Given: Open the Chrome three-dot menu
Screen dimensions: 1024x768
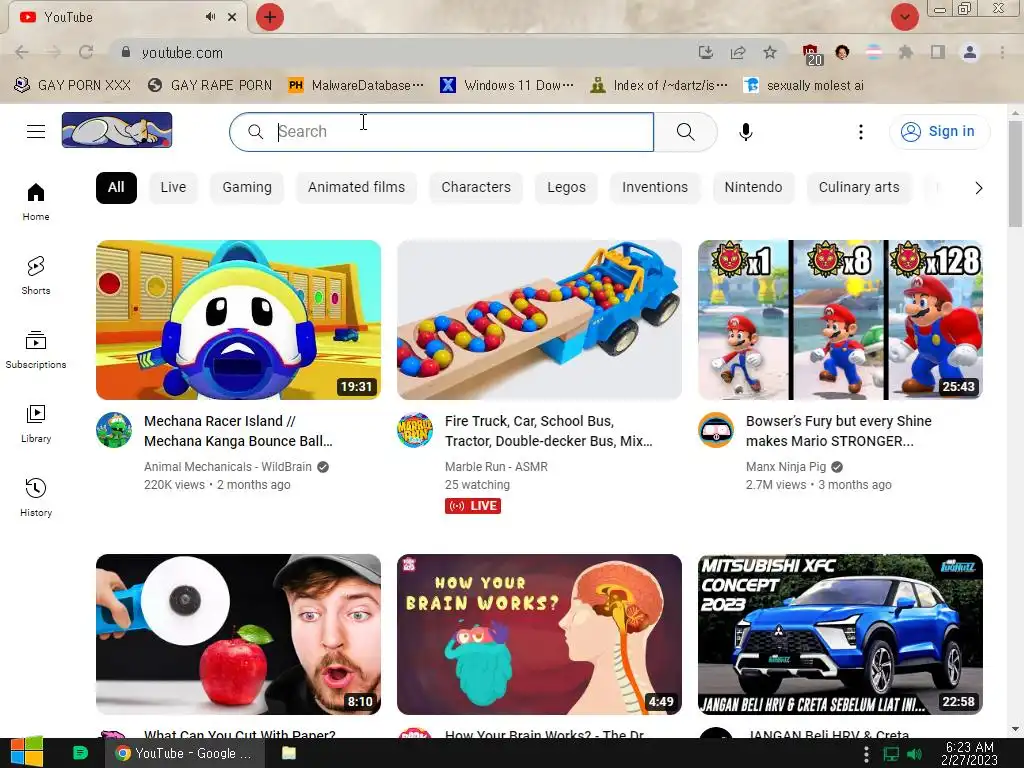Looking at the screenshot, I should point(1002,52).
